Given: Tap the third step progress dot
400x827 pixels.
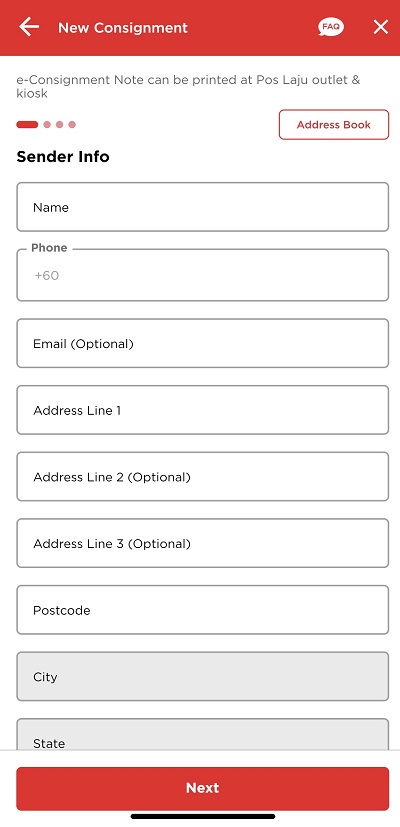Looking at the screenshot, I should tap(60, 124).
